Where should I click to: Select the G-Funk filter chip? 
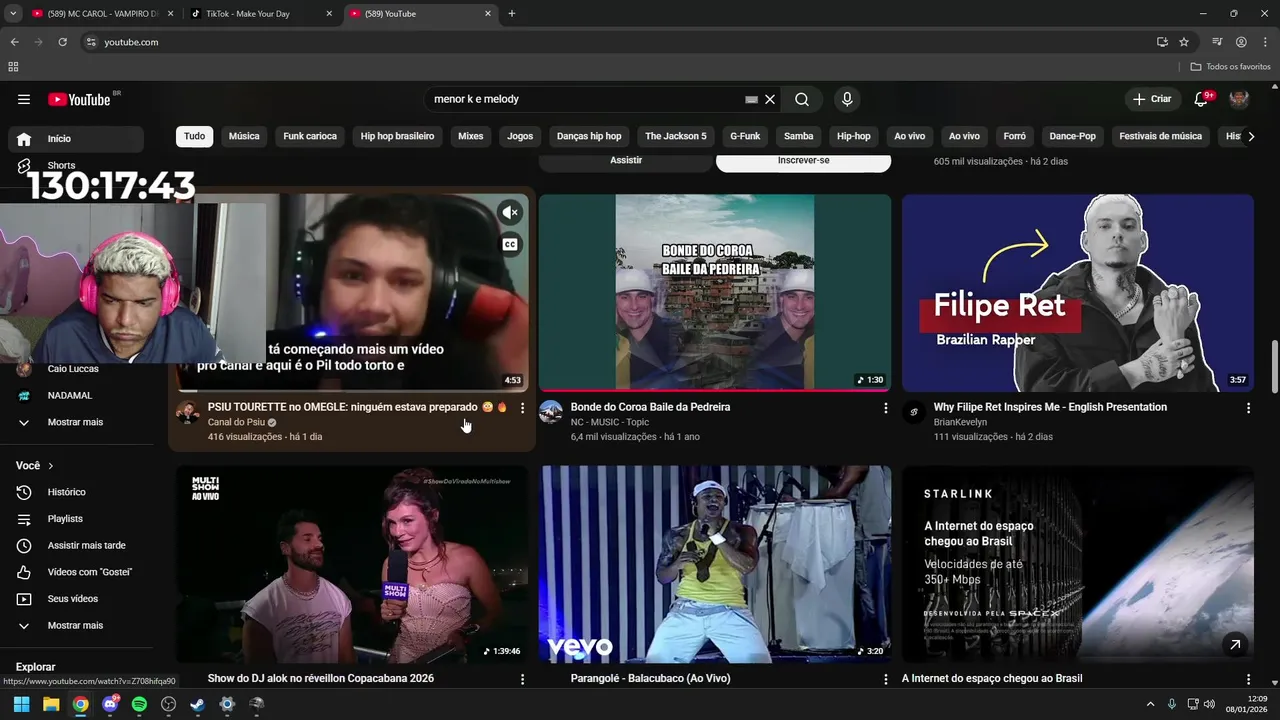click(x=745, y=136)
